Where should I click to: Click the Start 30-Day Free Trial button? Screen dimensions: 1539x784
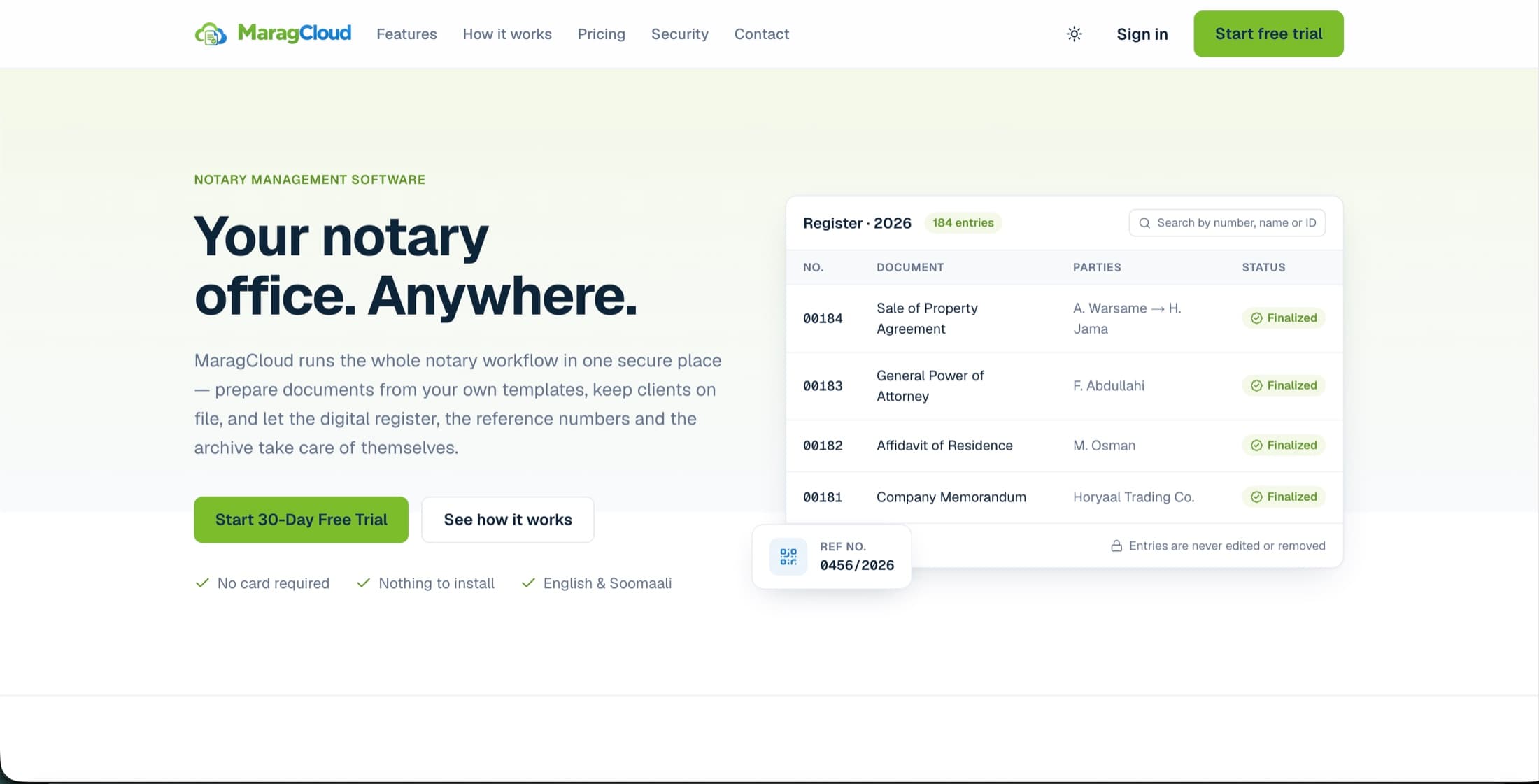pos(301,520)
